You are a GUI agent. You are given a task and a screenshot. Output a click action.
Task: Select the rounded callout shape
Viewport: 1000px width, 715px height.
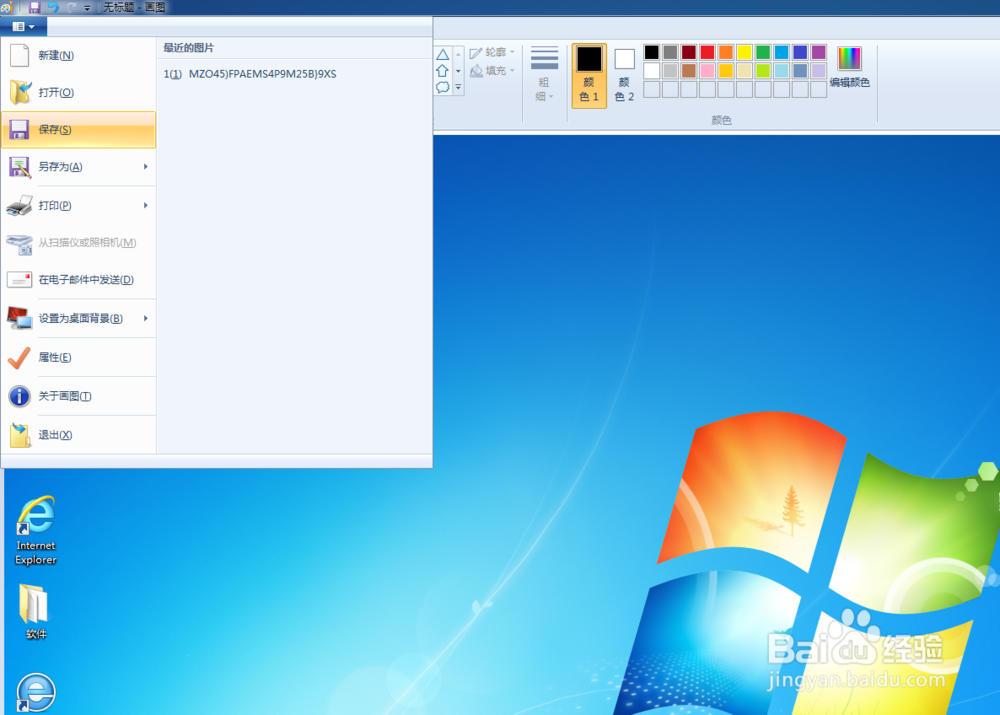pyautogui.click(x=443, y=87)
